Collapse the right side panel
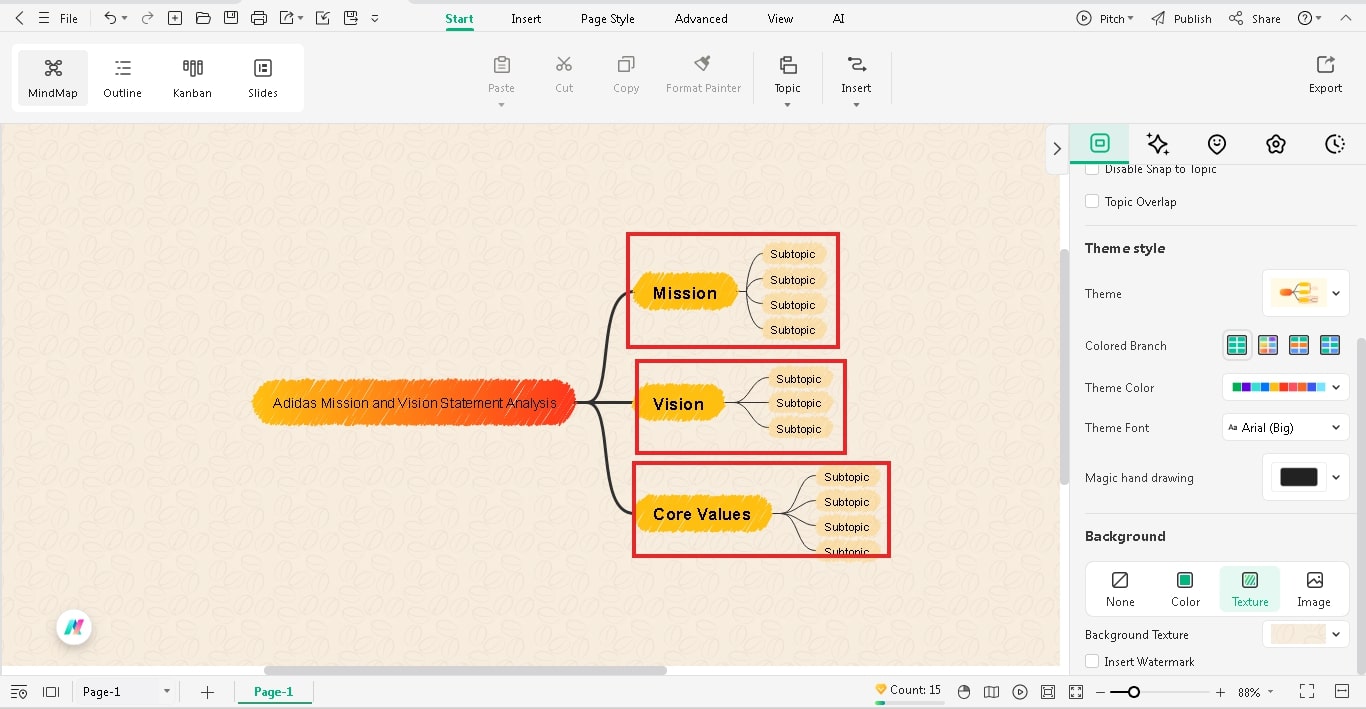 point(1057,148)
